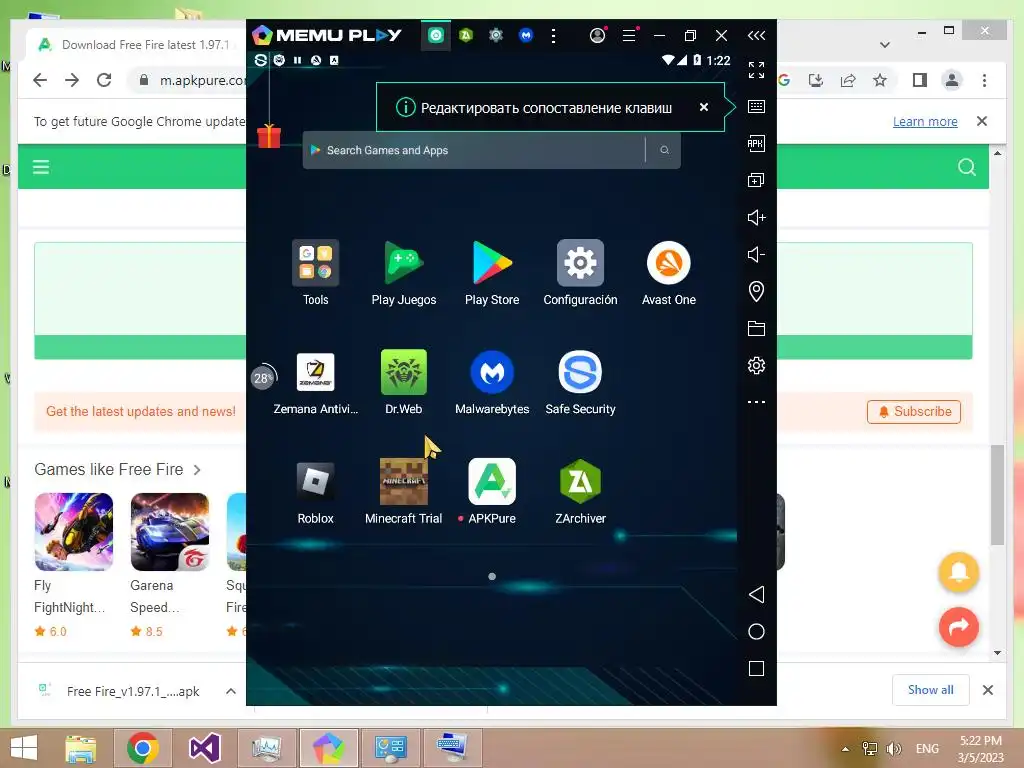
Task: Click Learn more link in Chrome
Action: click(x=925, y=121)
